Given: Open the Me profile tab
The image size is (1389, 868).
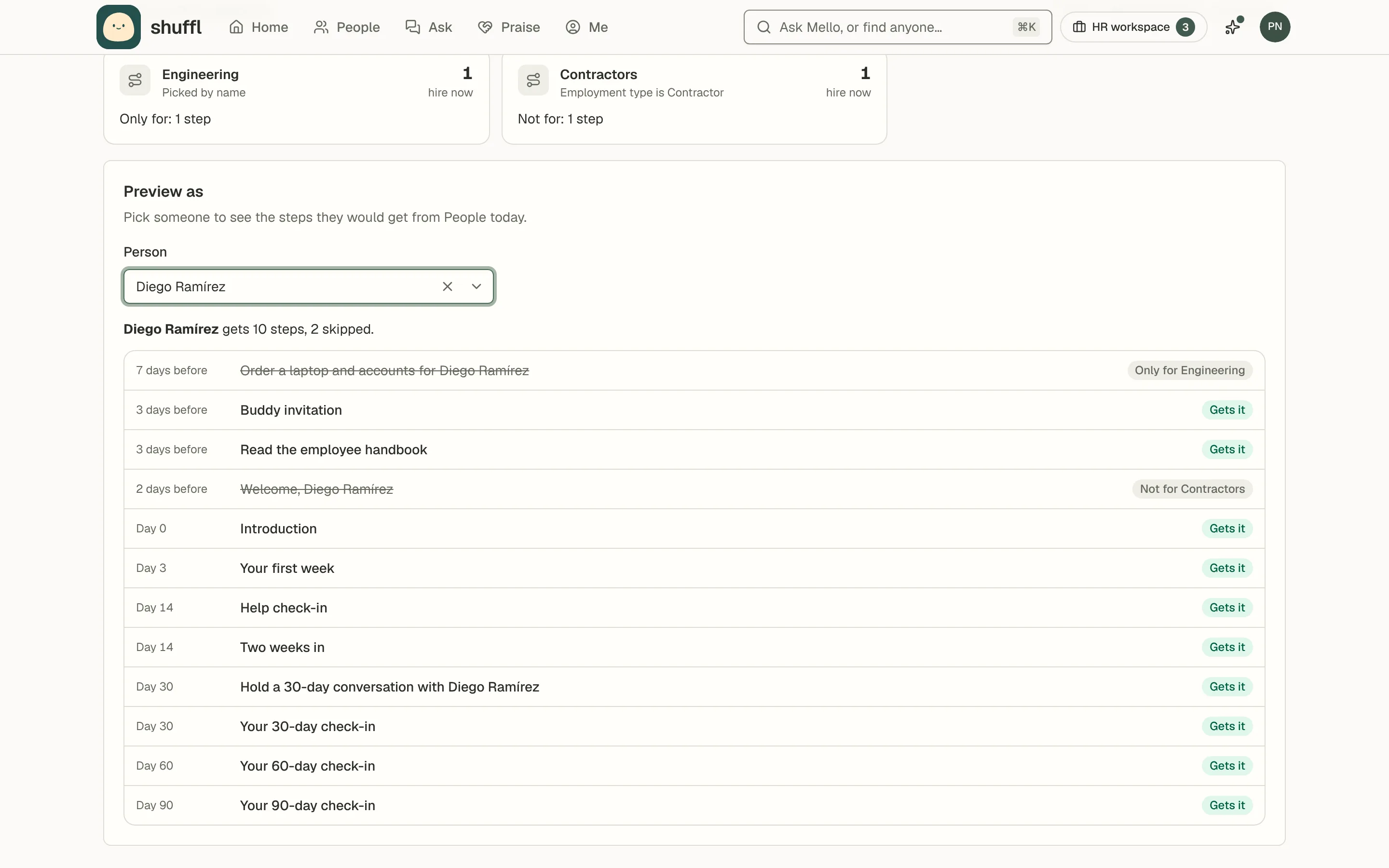Looking at the screenshot, I should click(x=586, y=27).
